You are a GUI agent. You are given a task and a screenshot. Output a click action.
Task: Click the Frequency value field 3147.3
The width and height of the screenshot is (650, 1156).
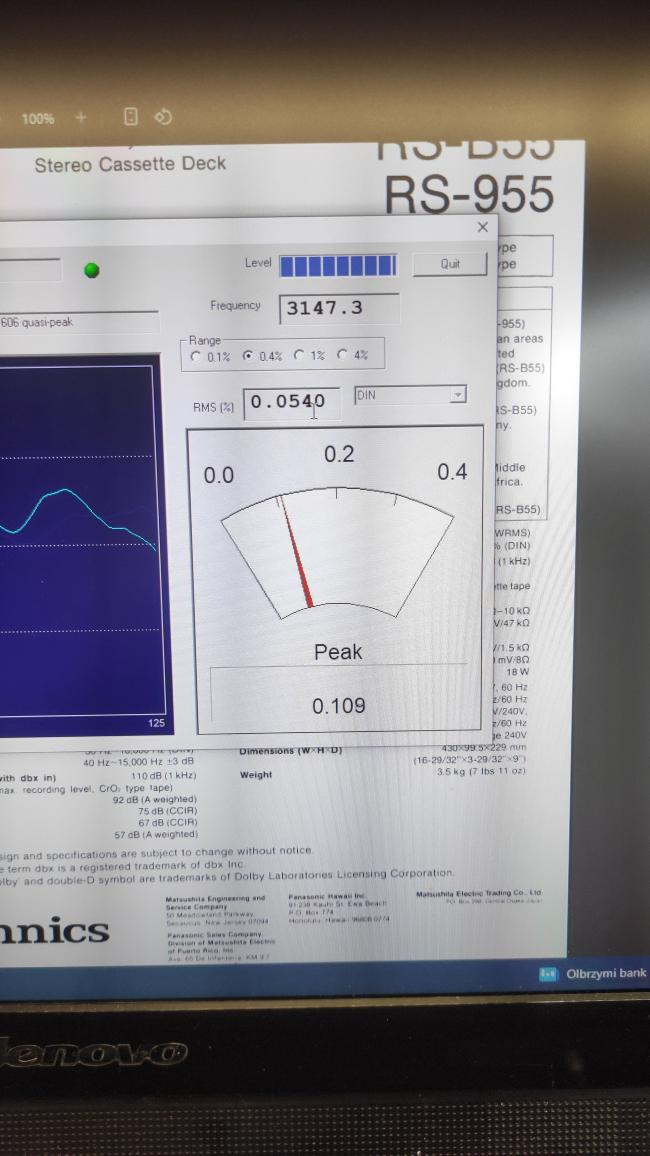339,308
